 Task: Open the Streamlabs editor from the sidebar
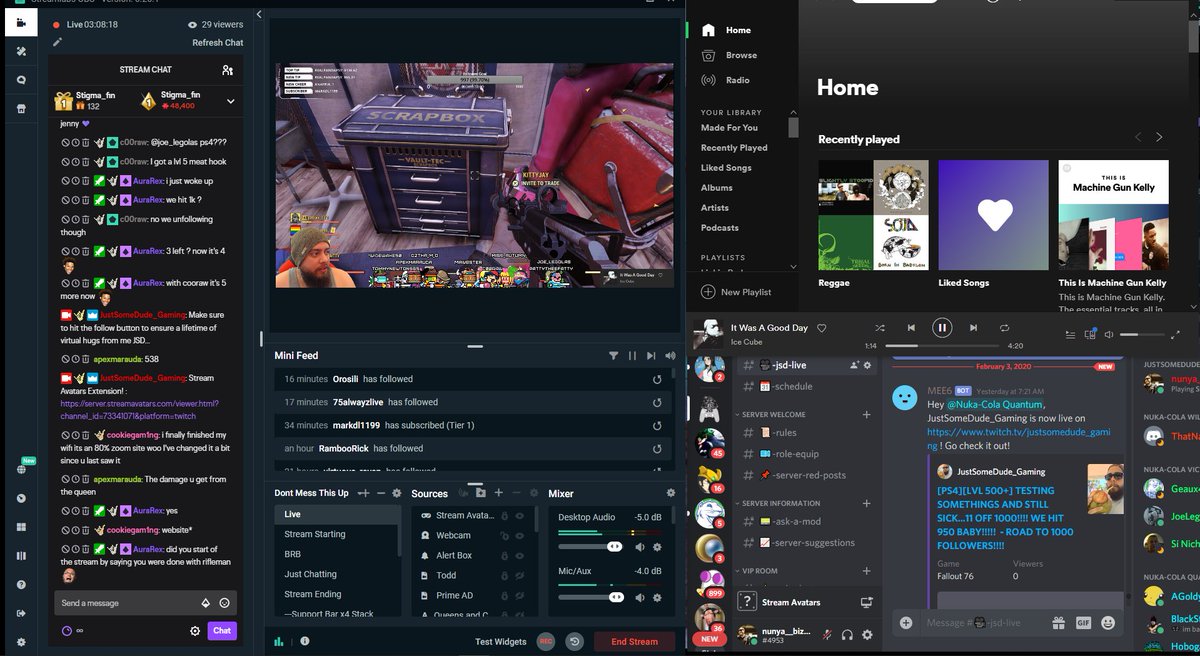21,22
